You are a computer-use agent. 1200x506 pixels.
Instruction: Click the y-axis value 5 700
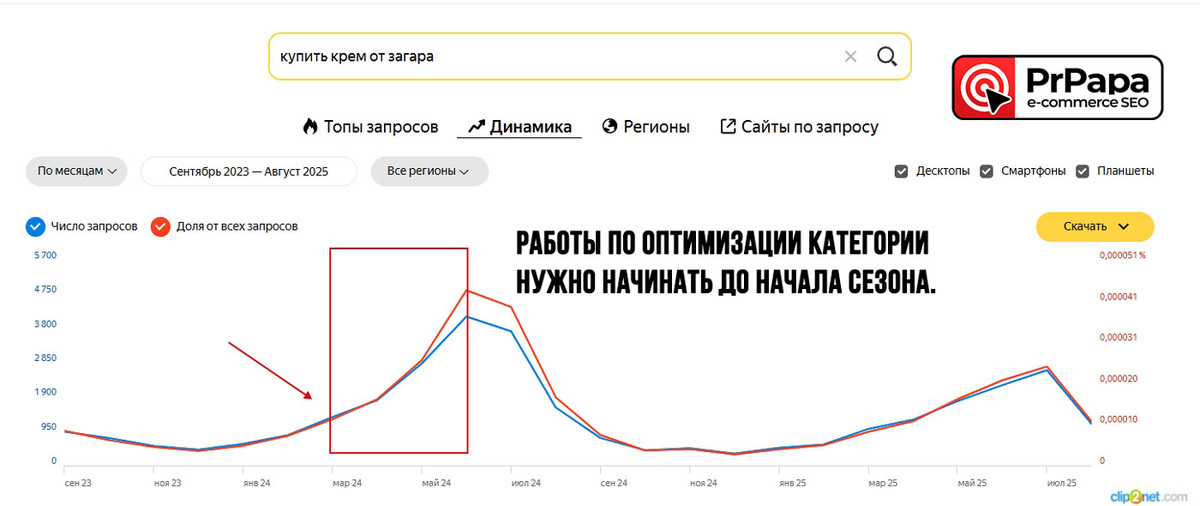(x=43, y=255)
